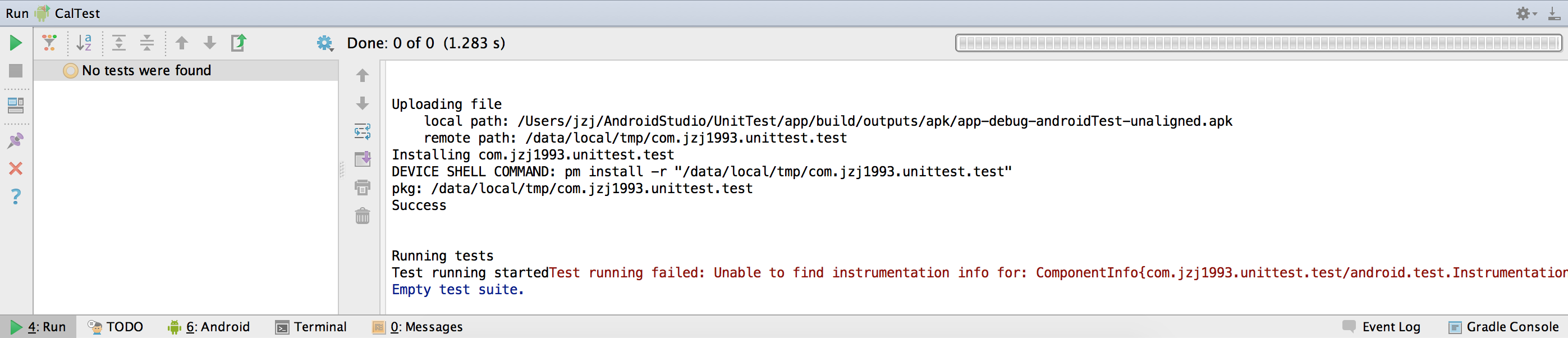Toggle the hide passed tests filter icon

pyautogui.click(x=49, y=43)
